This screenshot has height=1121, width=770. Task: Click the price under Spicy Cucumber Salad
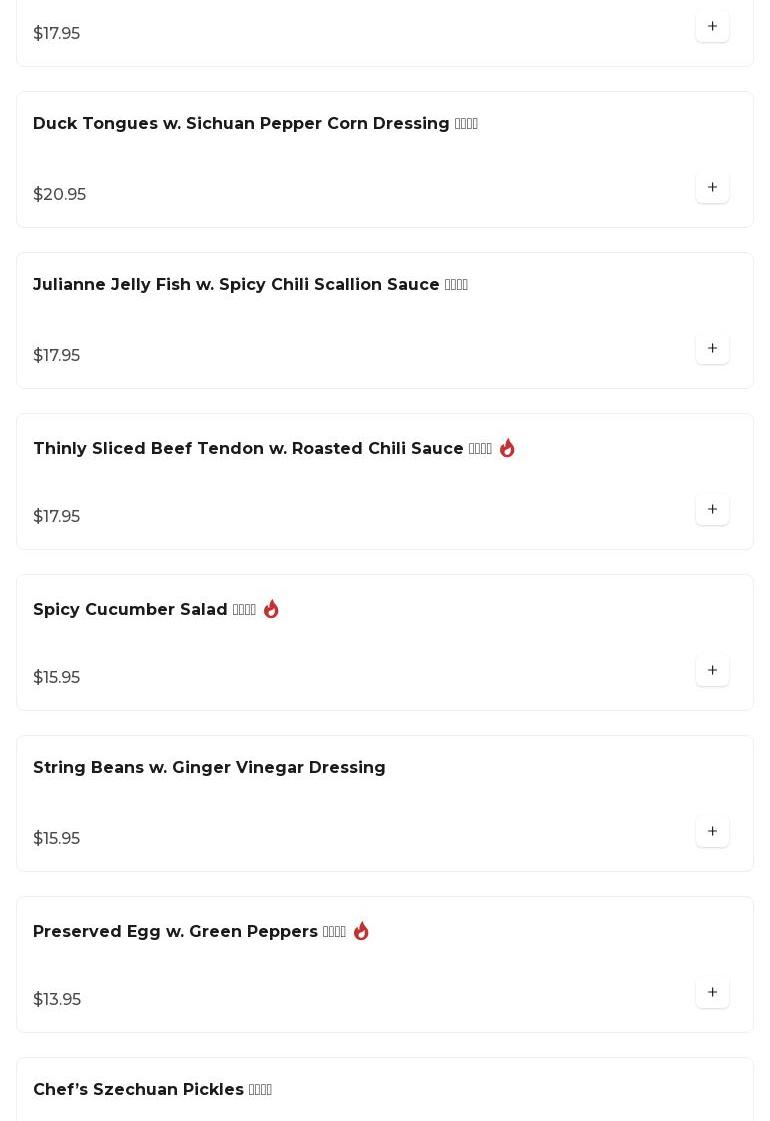(x=56, y=678)
